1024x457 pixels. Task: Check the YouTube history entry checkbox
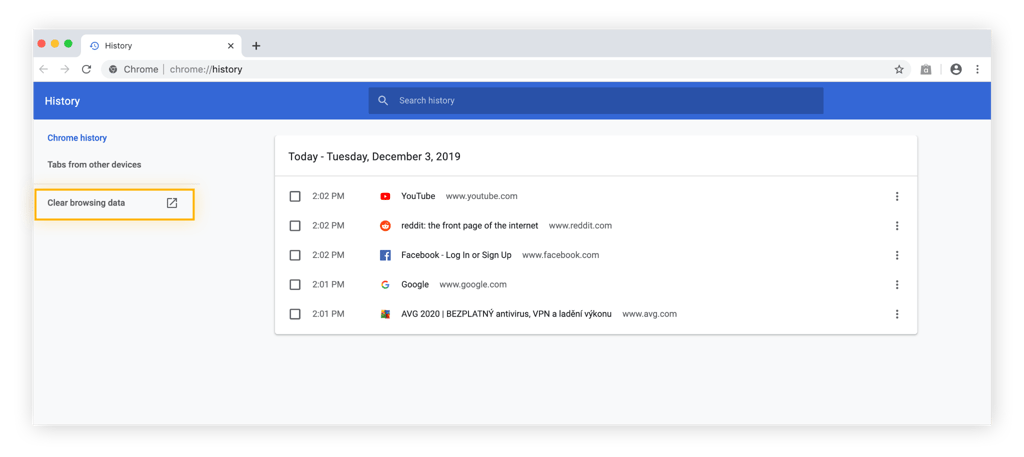click(x=295, y=197)
